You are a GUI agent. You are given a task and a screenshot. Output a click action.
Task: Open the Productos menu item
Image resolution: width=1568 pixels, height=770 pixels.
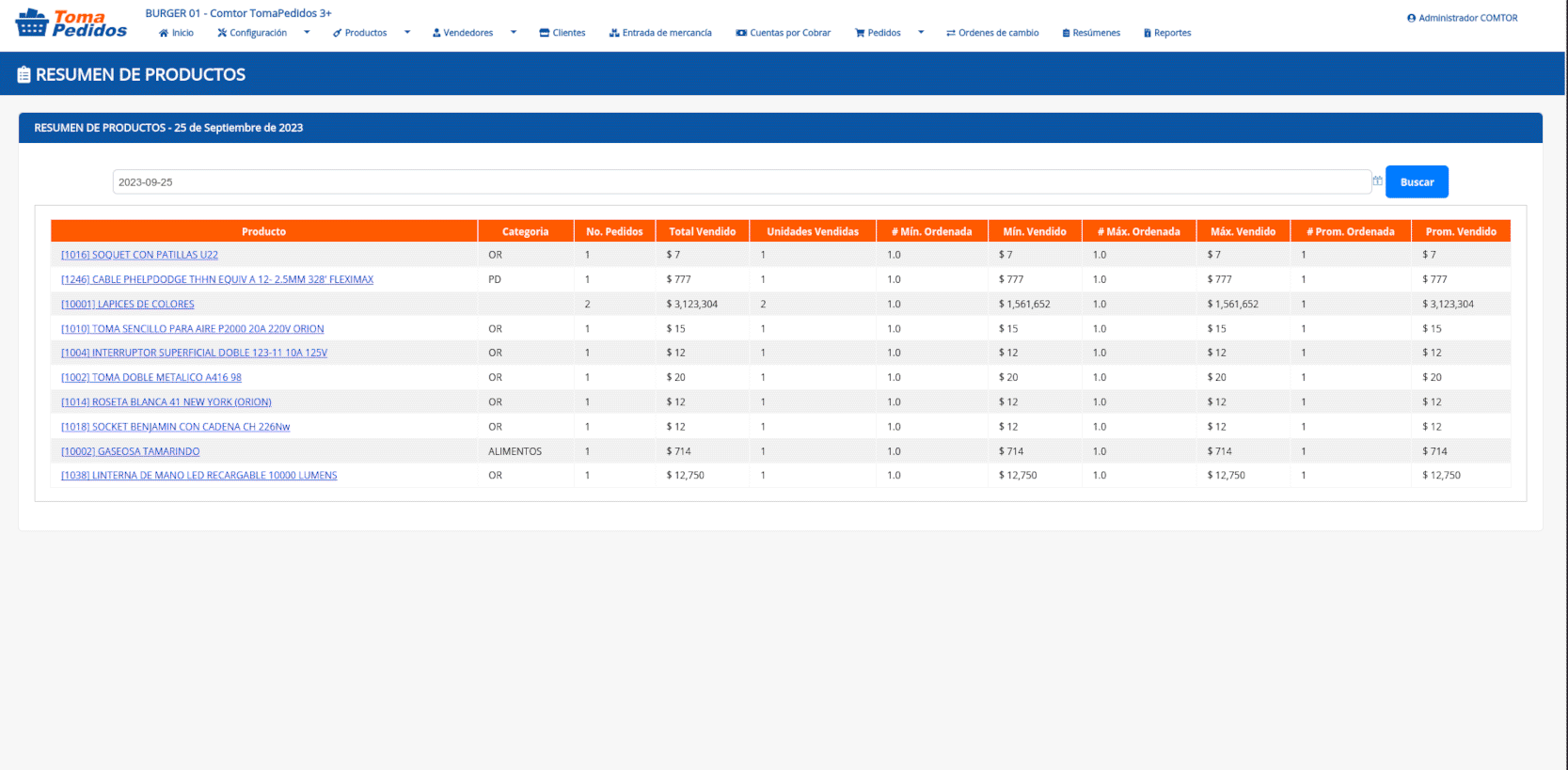tap(360, 33)
